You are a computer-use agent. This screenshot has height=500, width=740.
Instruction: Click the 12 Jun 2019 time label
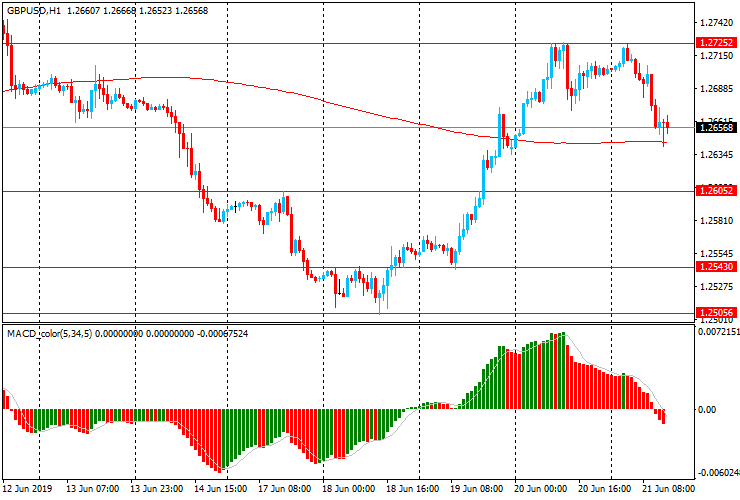pos(27,488)
